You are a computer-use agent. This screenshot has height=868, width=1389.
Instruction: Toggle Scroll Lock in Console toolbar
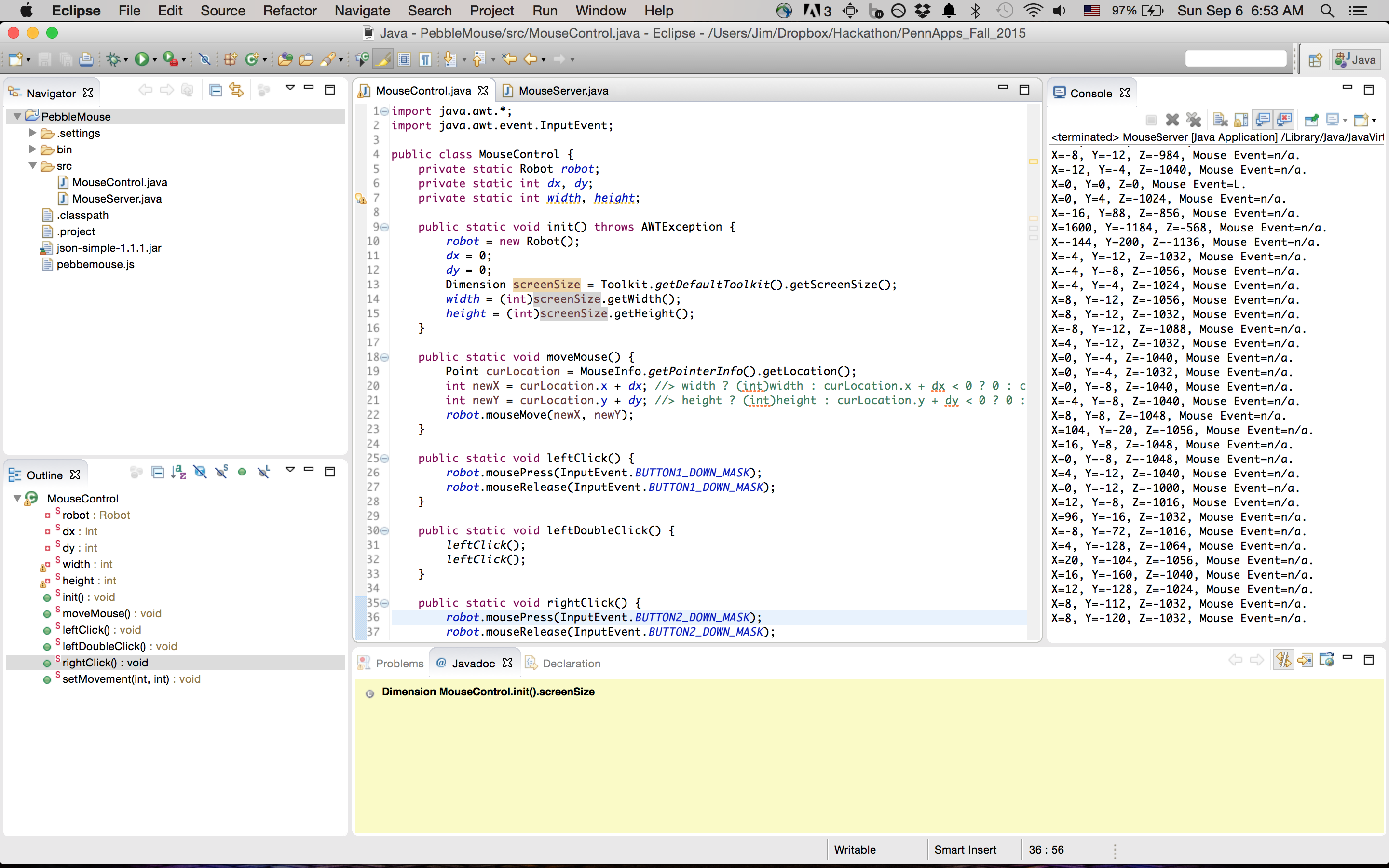1241,120
